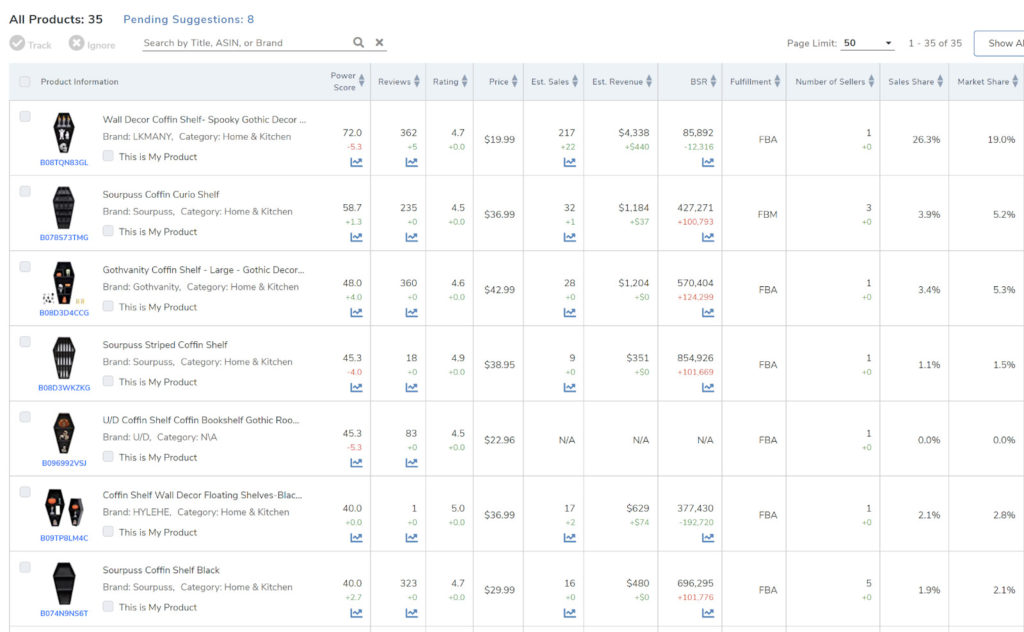Open the Page Limit dropdown
This screenshot has height=632, width=1024.
pyautogui.click(x=867, y=43)
